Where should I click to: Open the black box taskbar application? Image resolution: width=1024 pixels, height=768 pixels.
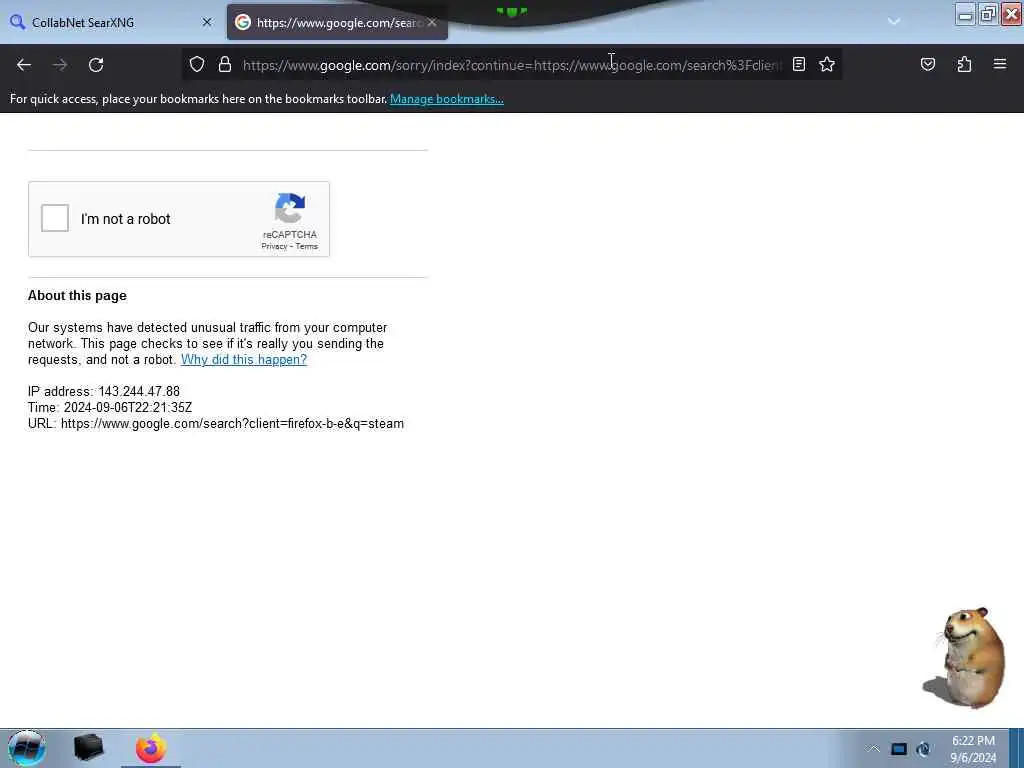pyautogui.click(x=88, y=748)
